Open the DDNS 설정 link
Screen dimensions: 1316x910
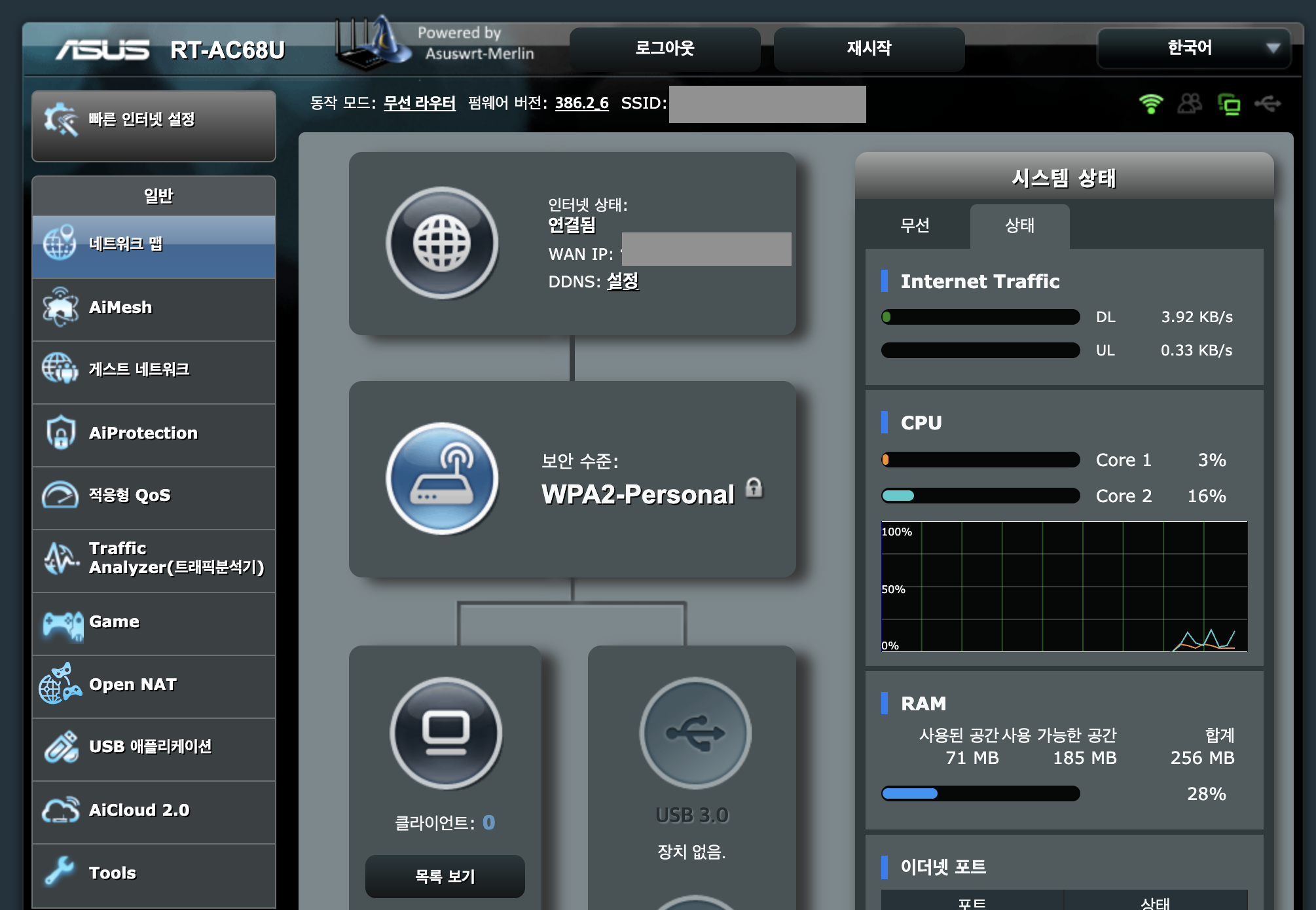[622, 282]
